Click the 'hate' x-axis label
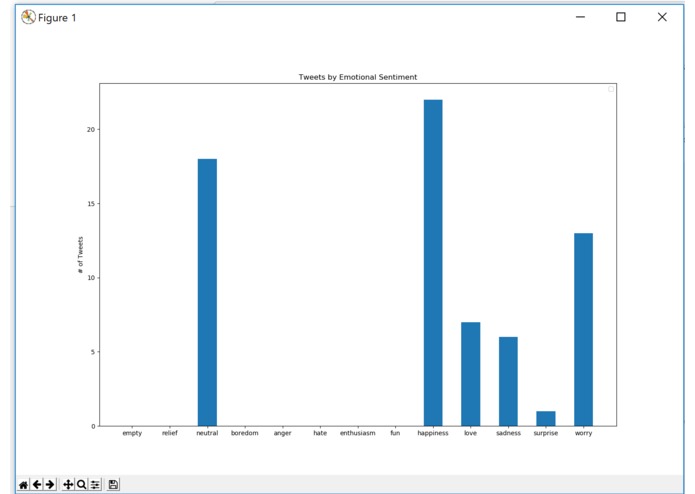 [320, 433]
